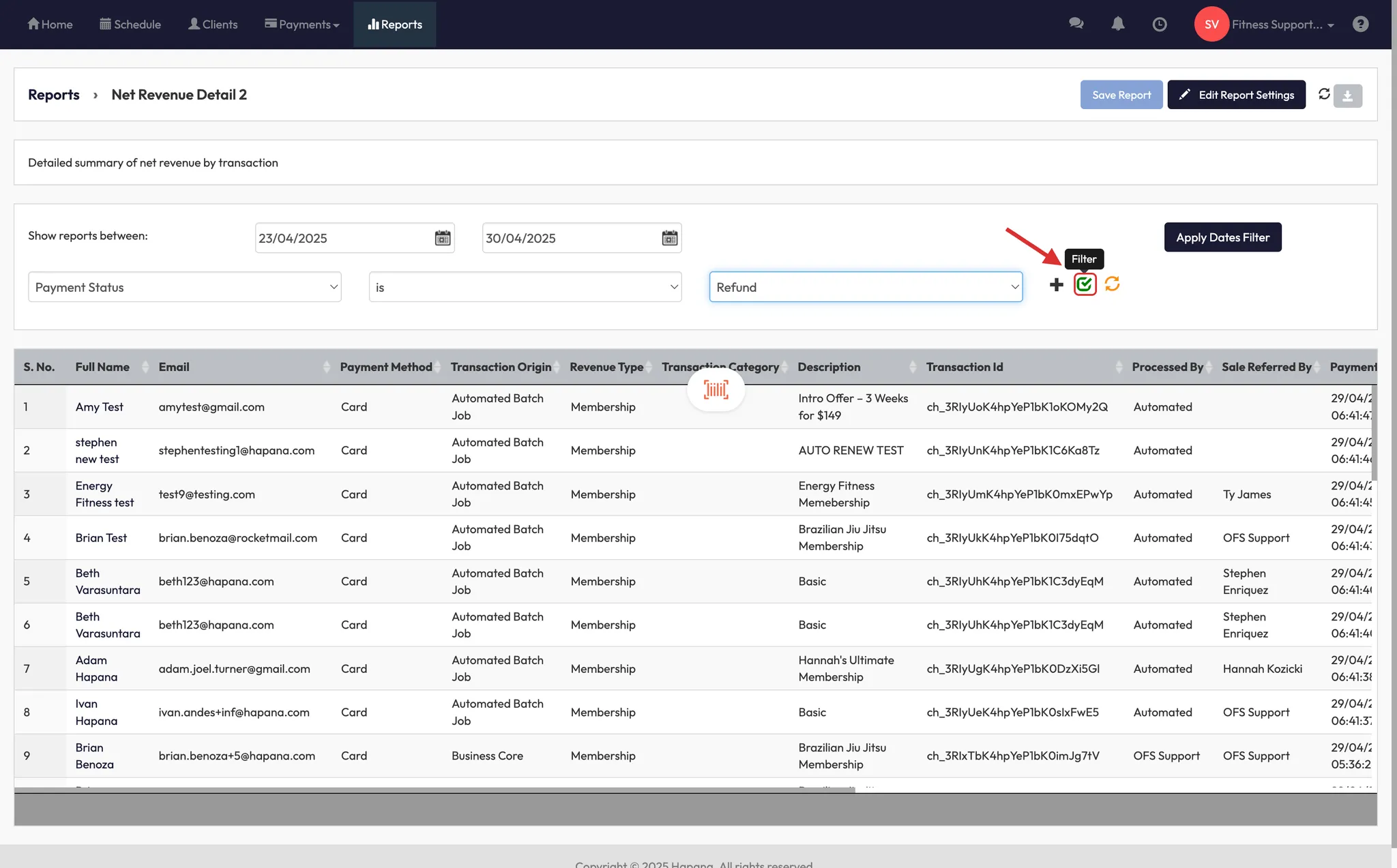Click the orange reset filter icon

click(1112, 284)
